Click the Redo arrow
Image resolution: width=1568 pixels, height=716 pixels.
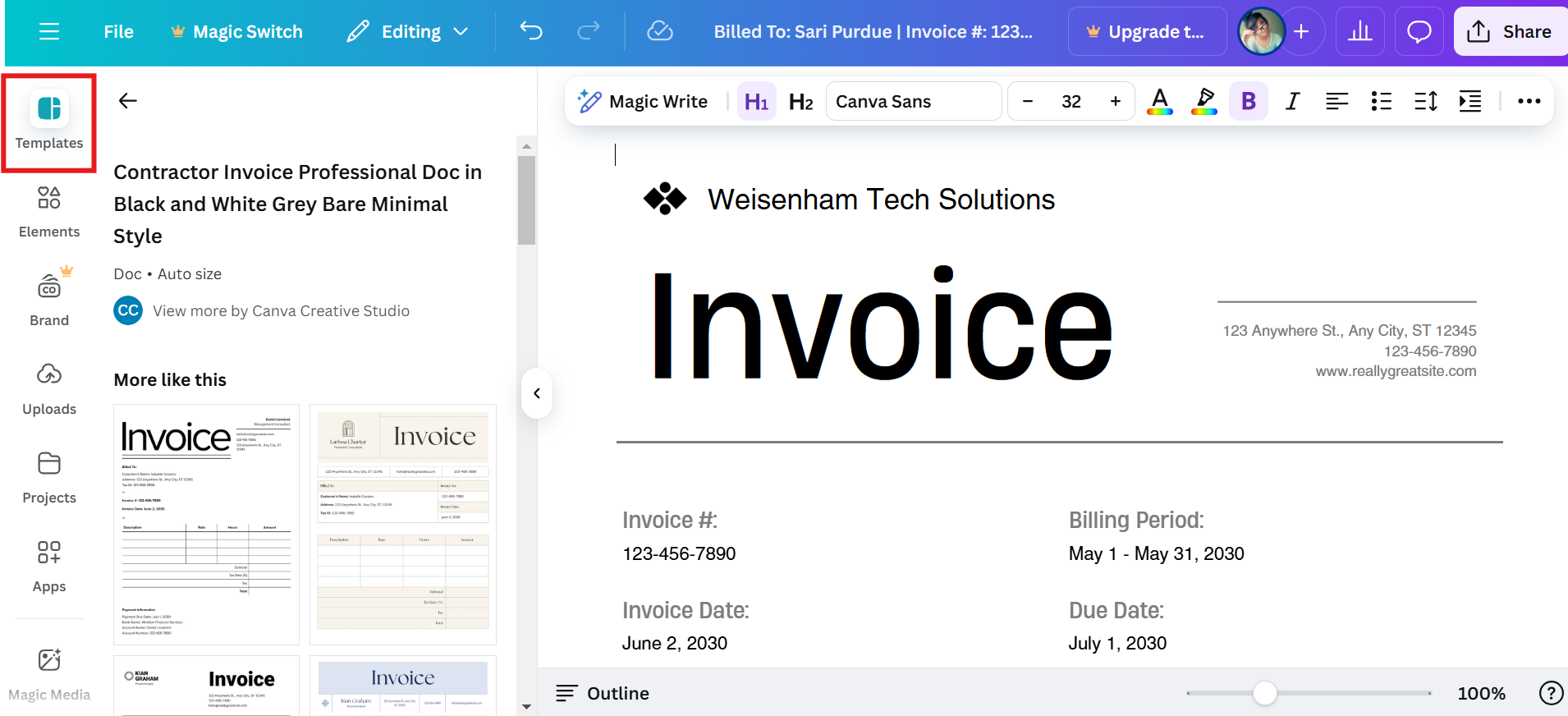(x=589, y=32)
